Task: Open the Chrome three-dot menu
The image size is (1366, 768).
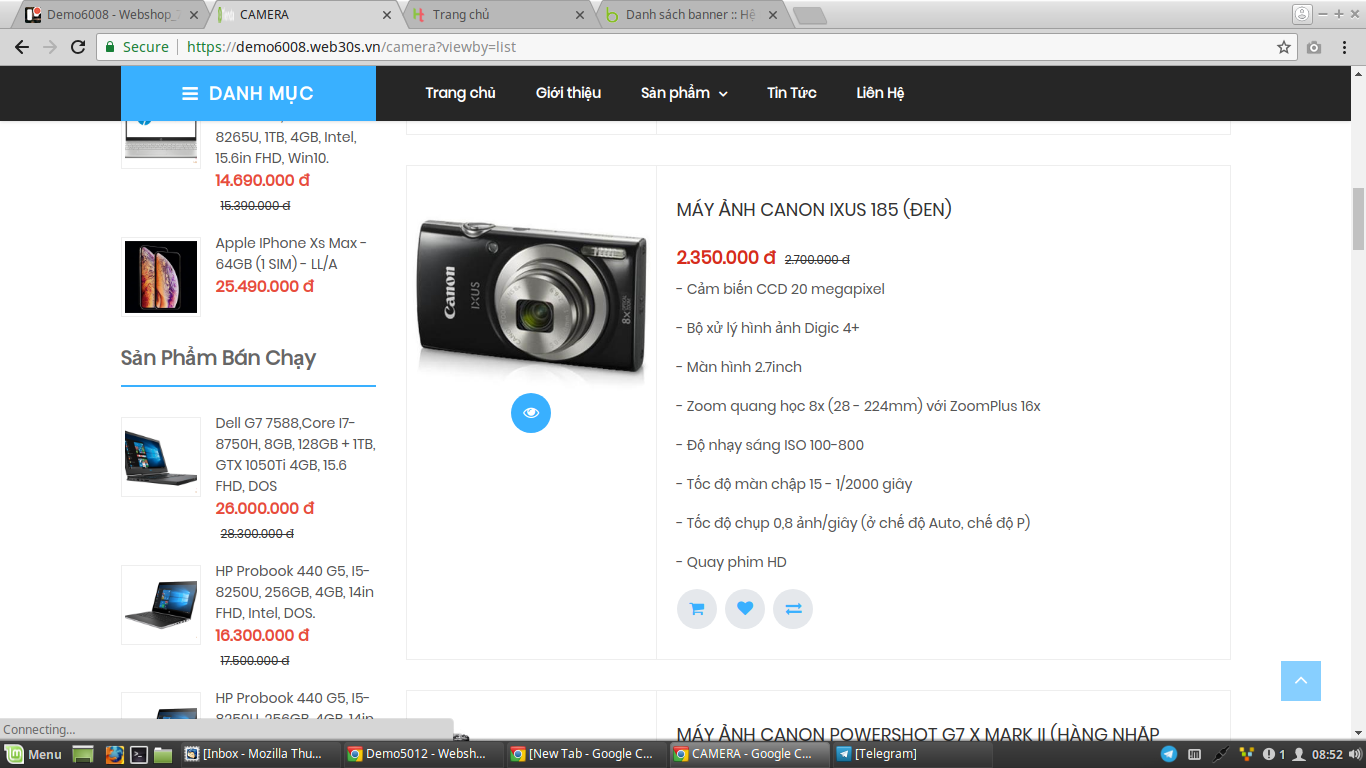Action: click(x=1344, y=47)
